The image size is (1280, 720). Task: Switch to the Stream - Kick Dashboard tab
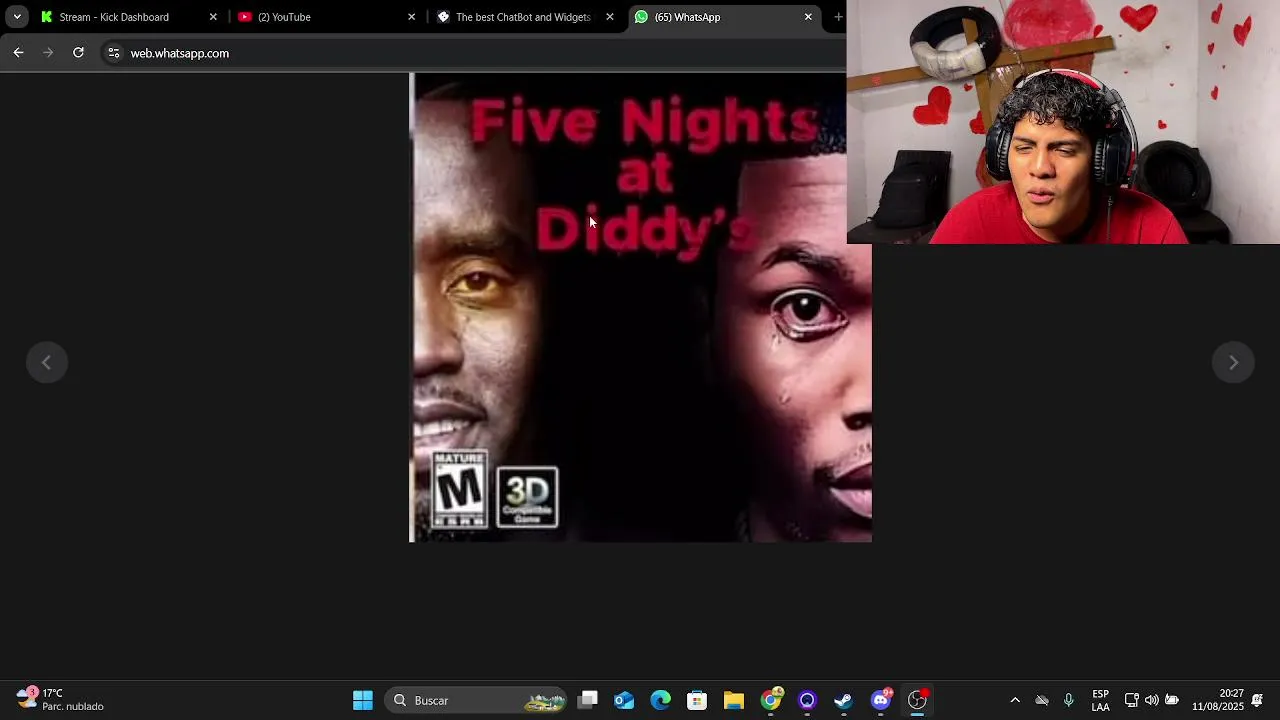coord(127,17)
